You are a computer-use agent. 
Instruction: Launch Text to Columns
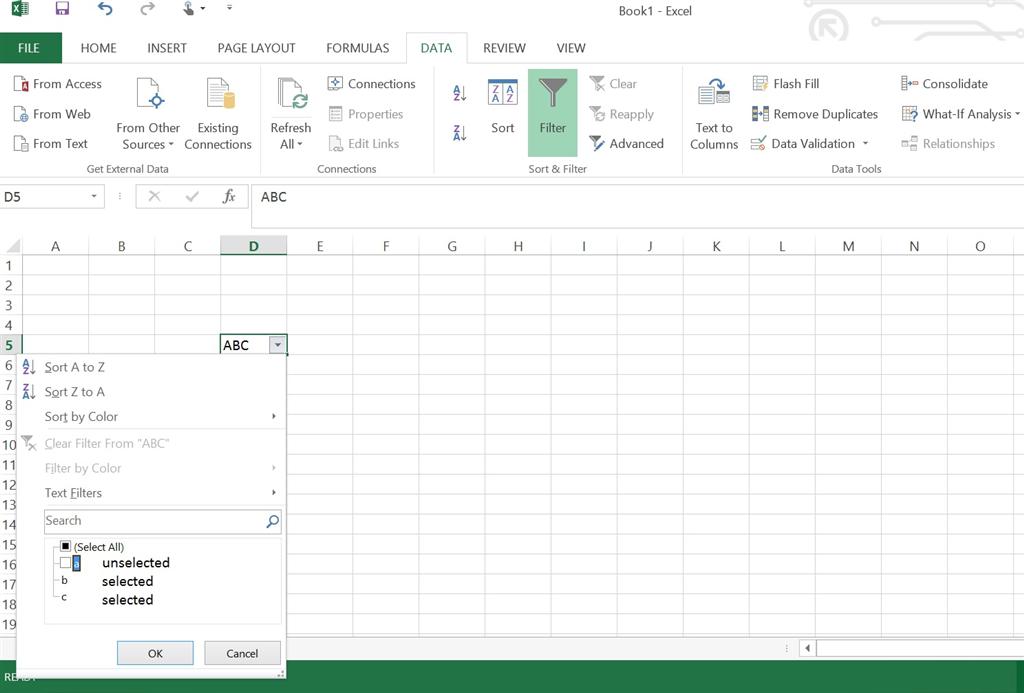click(714, 113)
